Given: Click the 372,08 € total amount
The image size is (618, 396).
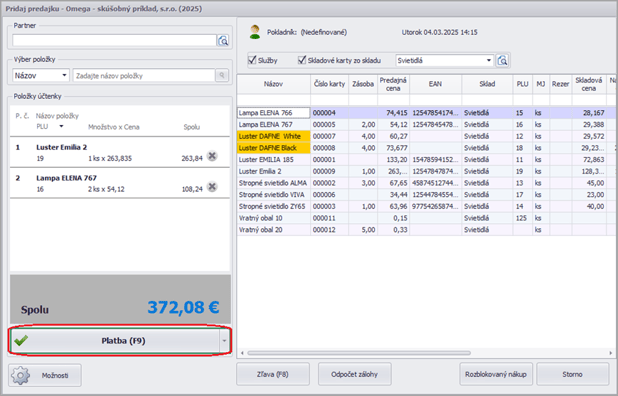Looking at the screenshot, I should (183, 307).
